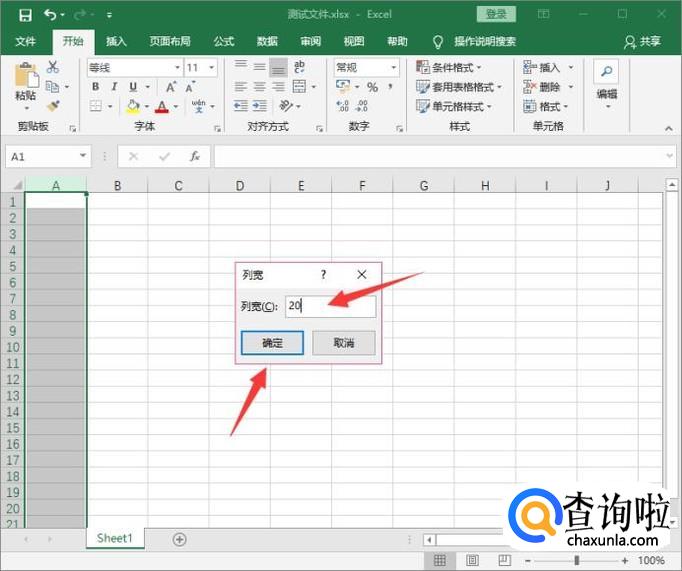
Task: Cancel column width dialog with 取消
Action: [x=344, y=343]
